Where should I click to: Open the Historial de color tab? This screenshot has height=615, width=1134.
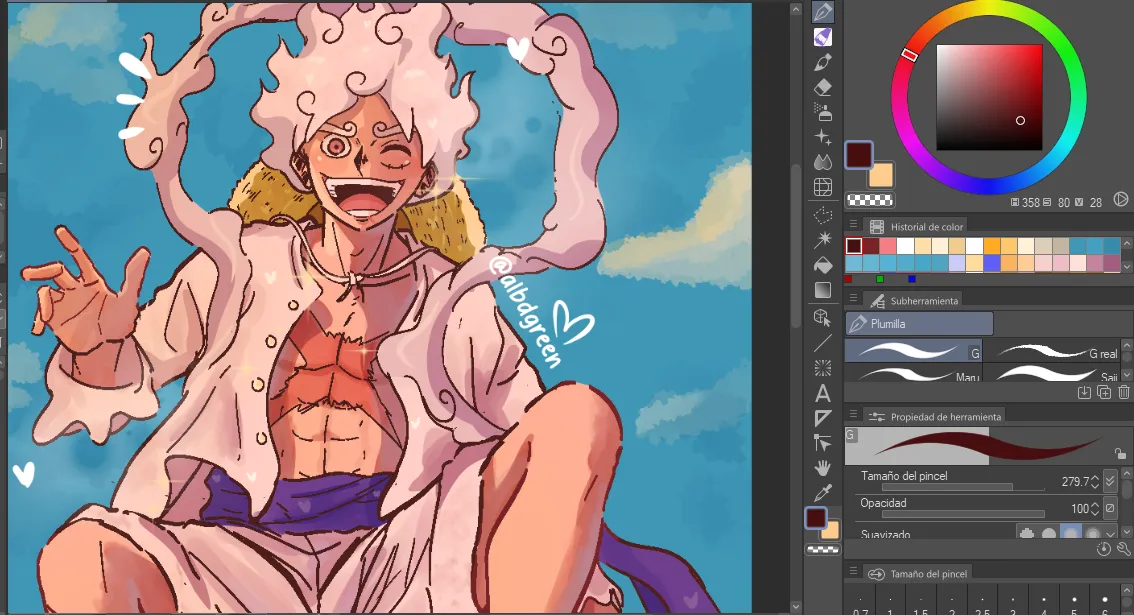tap(917, 226)
